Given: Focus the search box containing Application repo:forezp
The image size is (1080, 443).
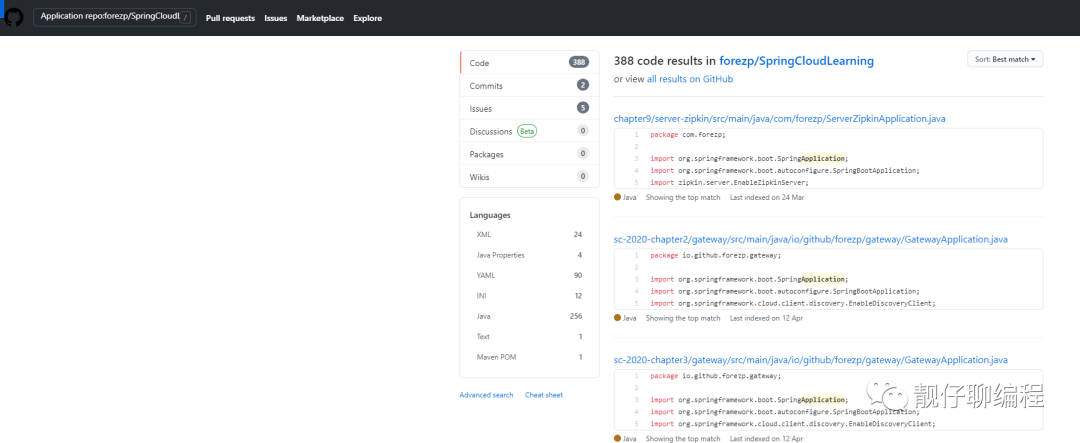Looking at the screenshot, I should (114, 17).
